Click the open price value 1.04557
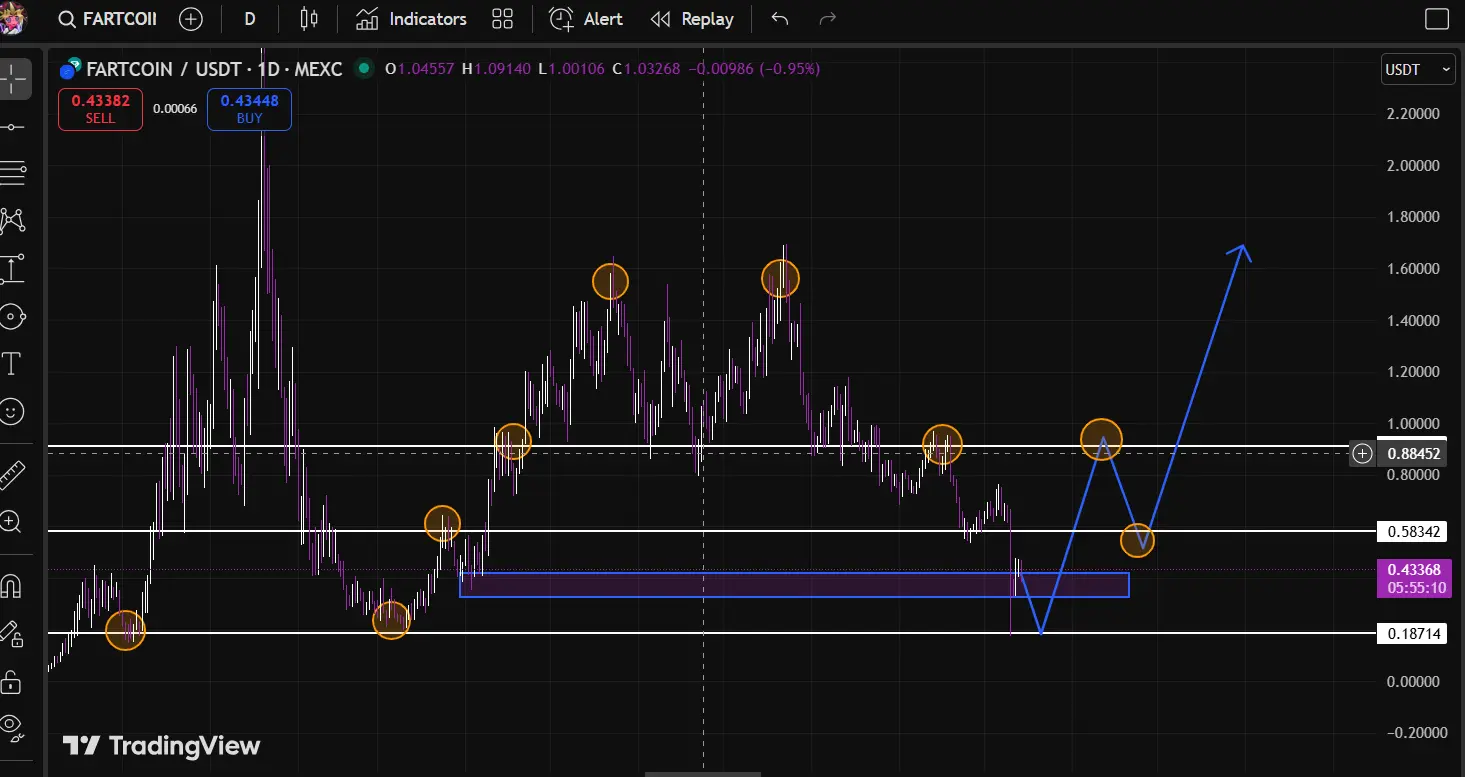1465x777 pixels. tap(426, 69)
